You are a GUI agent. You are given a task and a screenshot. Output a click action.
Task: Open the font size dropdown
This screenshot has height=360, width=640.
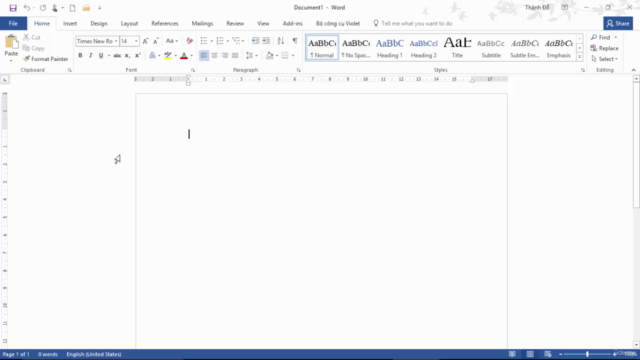click(x=136, y=41)
